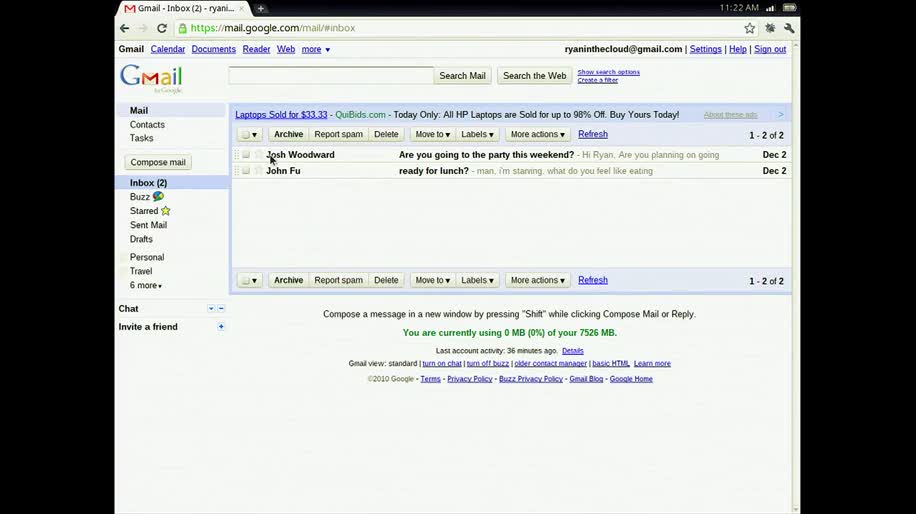Click the top Report spam button

338,134
